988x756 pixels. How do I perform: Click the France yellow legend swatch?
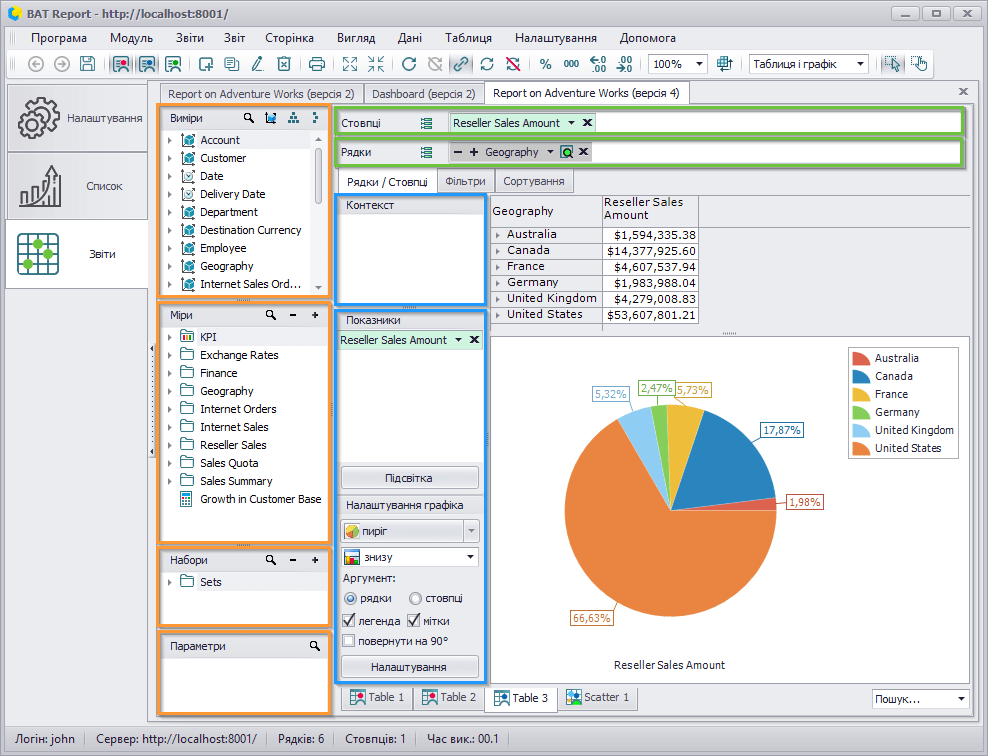click(x=861, y=394)
